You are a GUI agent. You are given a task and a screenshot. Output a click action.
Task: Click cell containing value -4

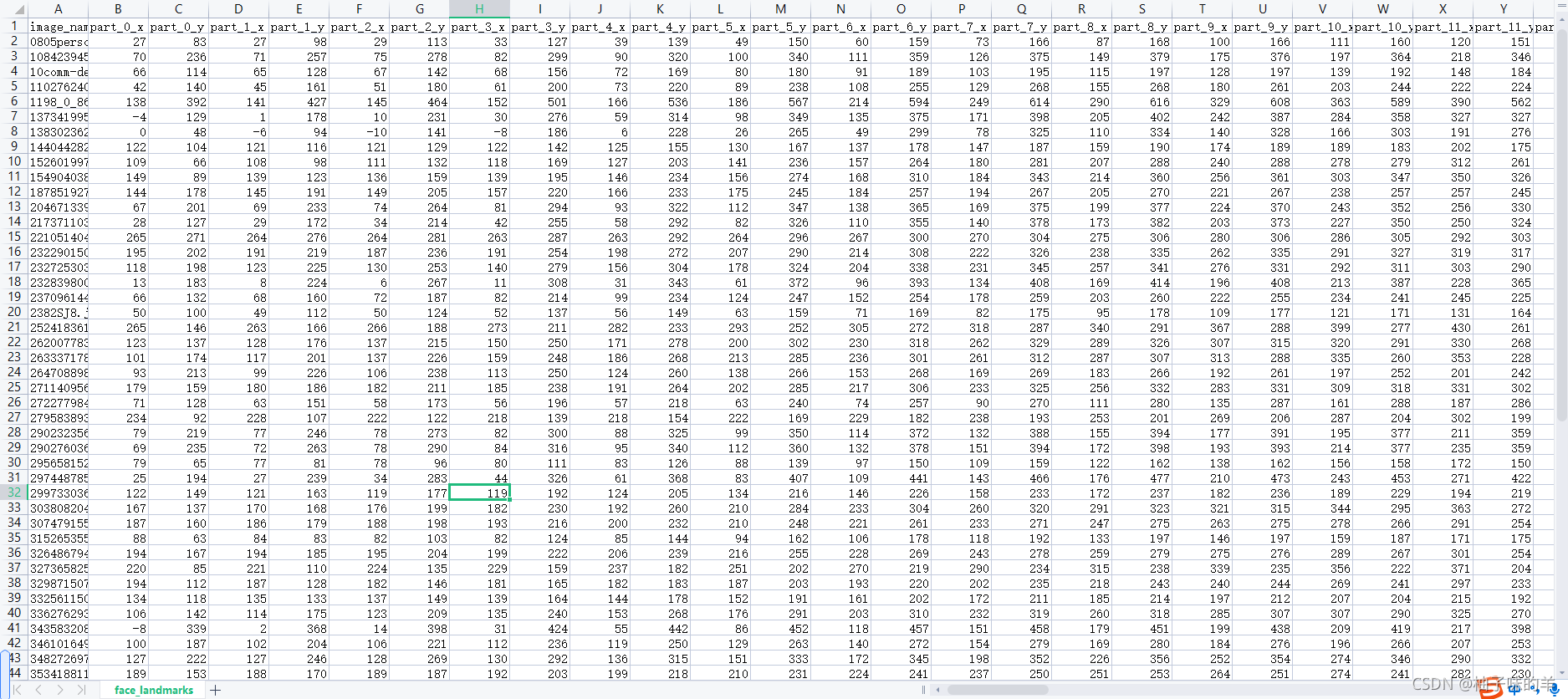[x=118, y=117]
